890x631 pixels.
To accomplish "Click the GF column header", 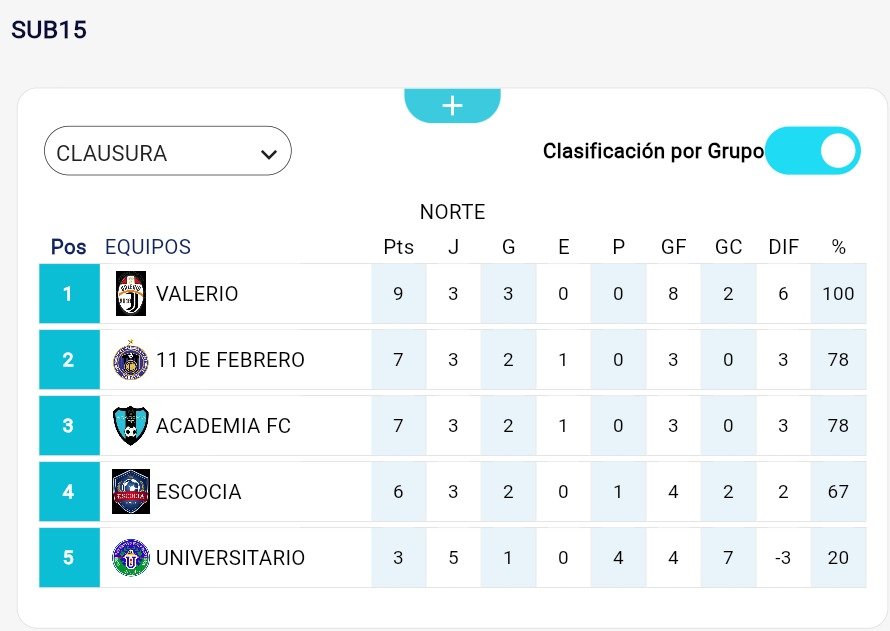I will coord(673,247).
